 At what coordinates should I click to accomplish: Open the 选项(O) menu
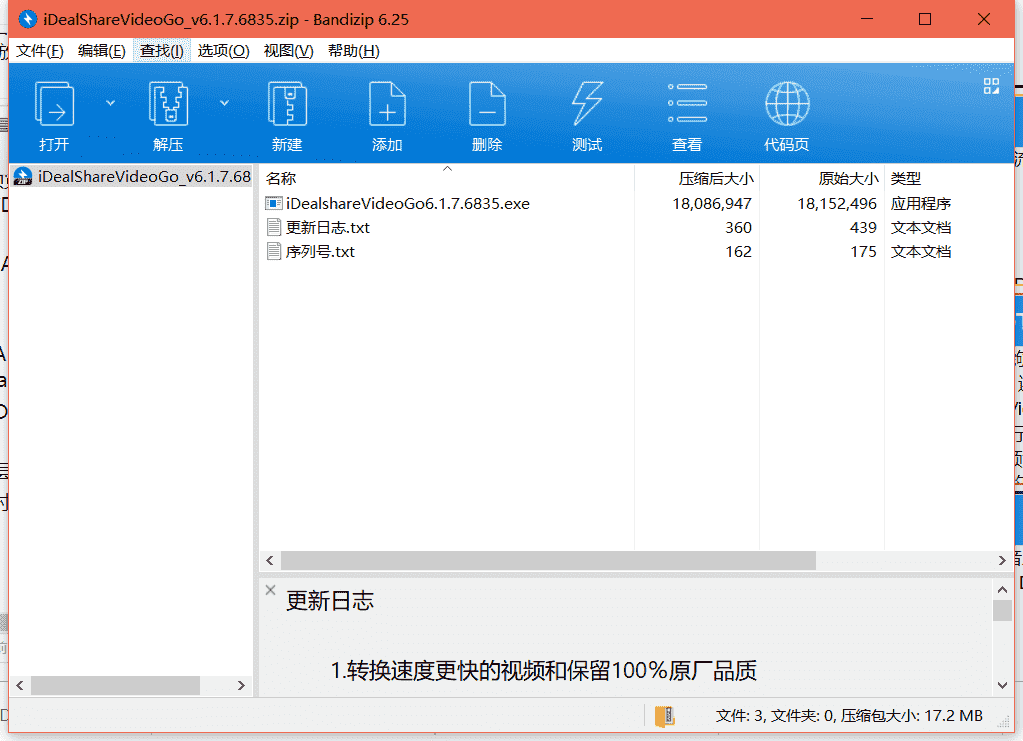point(223,51)
